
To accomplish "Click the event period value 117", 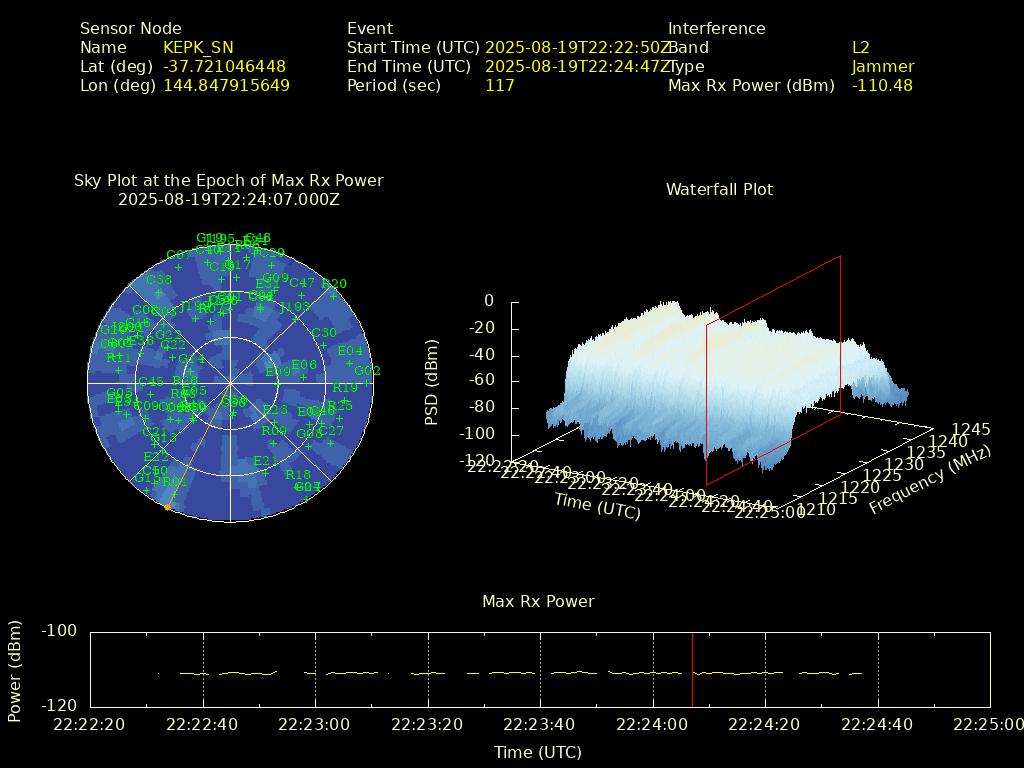I will [x=499, y=86].
